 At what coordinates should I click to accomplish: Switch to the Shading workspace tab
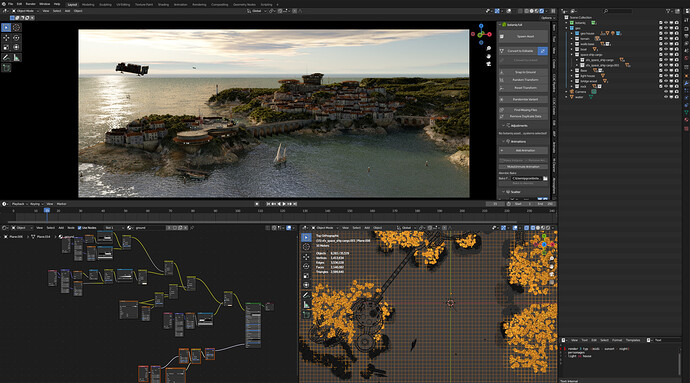point(163,4)
